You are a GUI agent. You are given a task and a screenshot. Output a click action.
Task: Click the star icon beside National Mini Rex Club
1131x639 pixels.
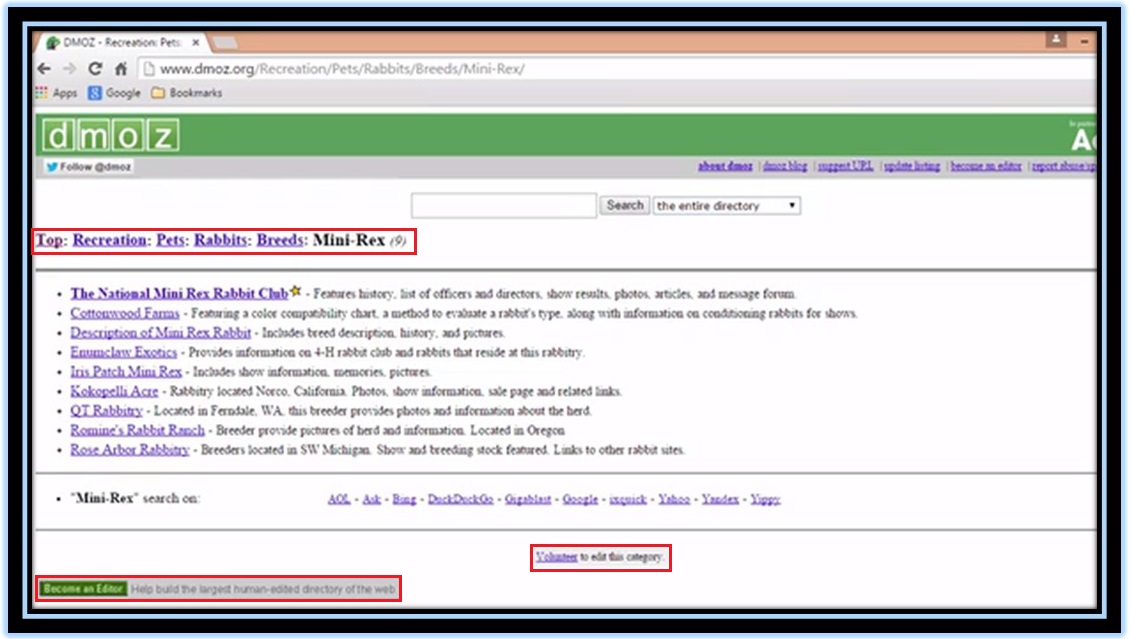click(x=295, y=291)
